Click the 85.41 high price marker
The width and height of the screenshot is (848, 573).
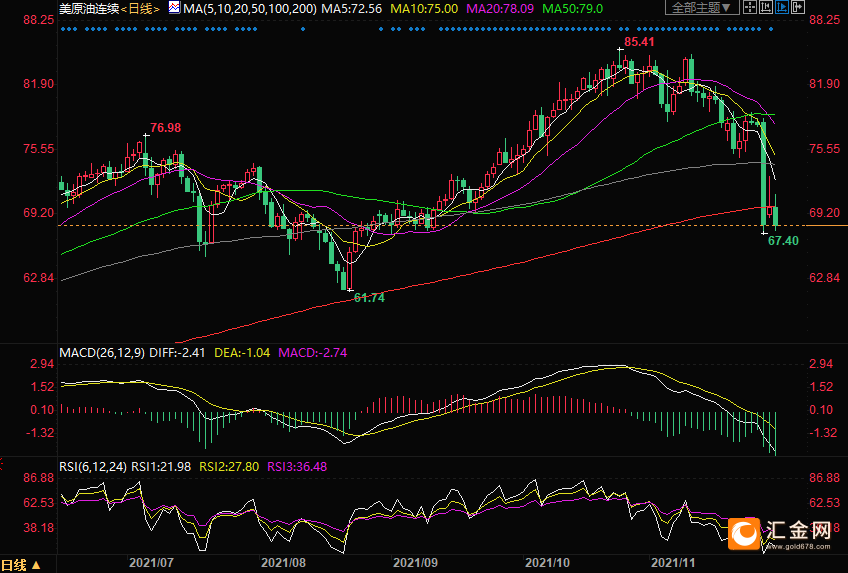point(639,42)
